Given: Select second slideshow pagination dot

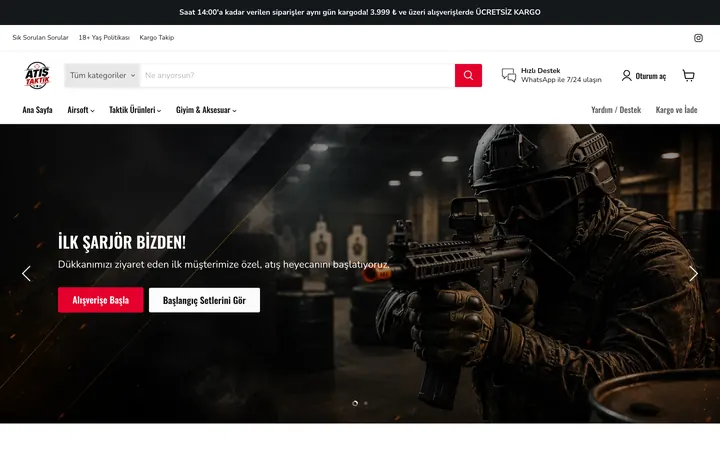Looking at the screenshot, I should pos(366,403).
